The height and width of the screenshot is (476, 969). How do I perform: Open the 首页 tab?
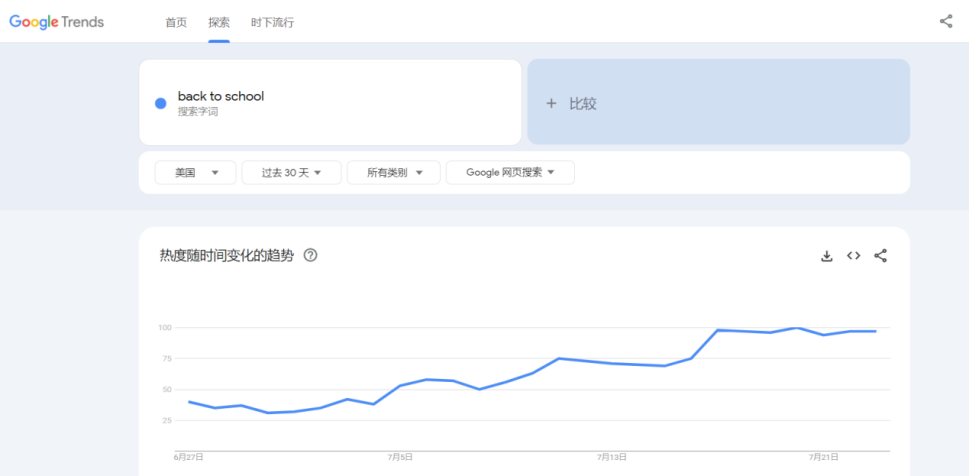[176, 23]
